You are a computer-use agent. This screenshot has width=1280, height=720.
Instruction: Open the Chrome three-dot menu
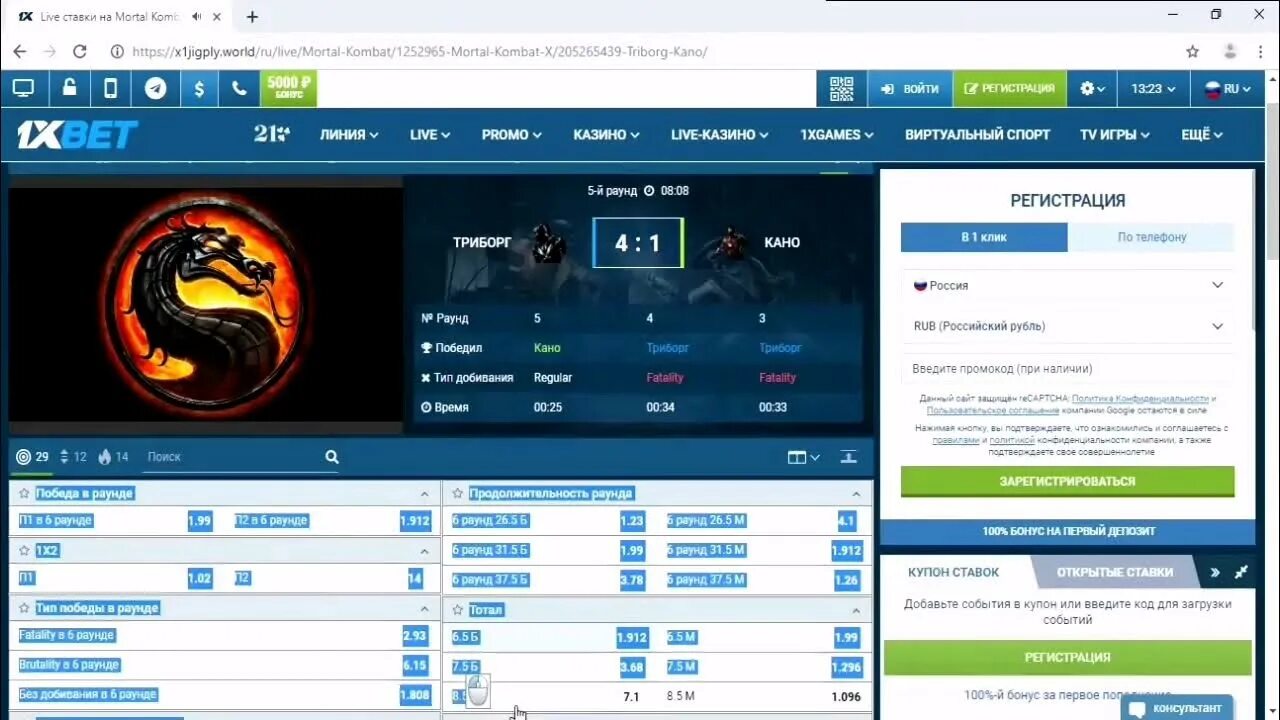click(x=1262, y=51)
